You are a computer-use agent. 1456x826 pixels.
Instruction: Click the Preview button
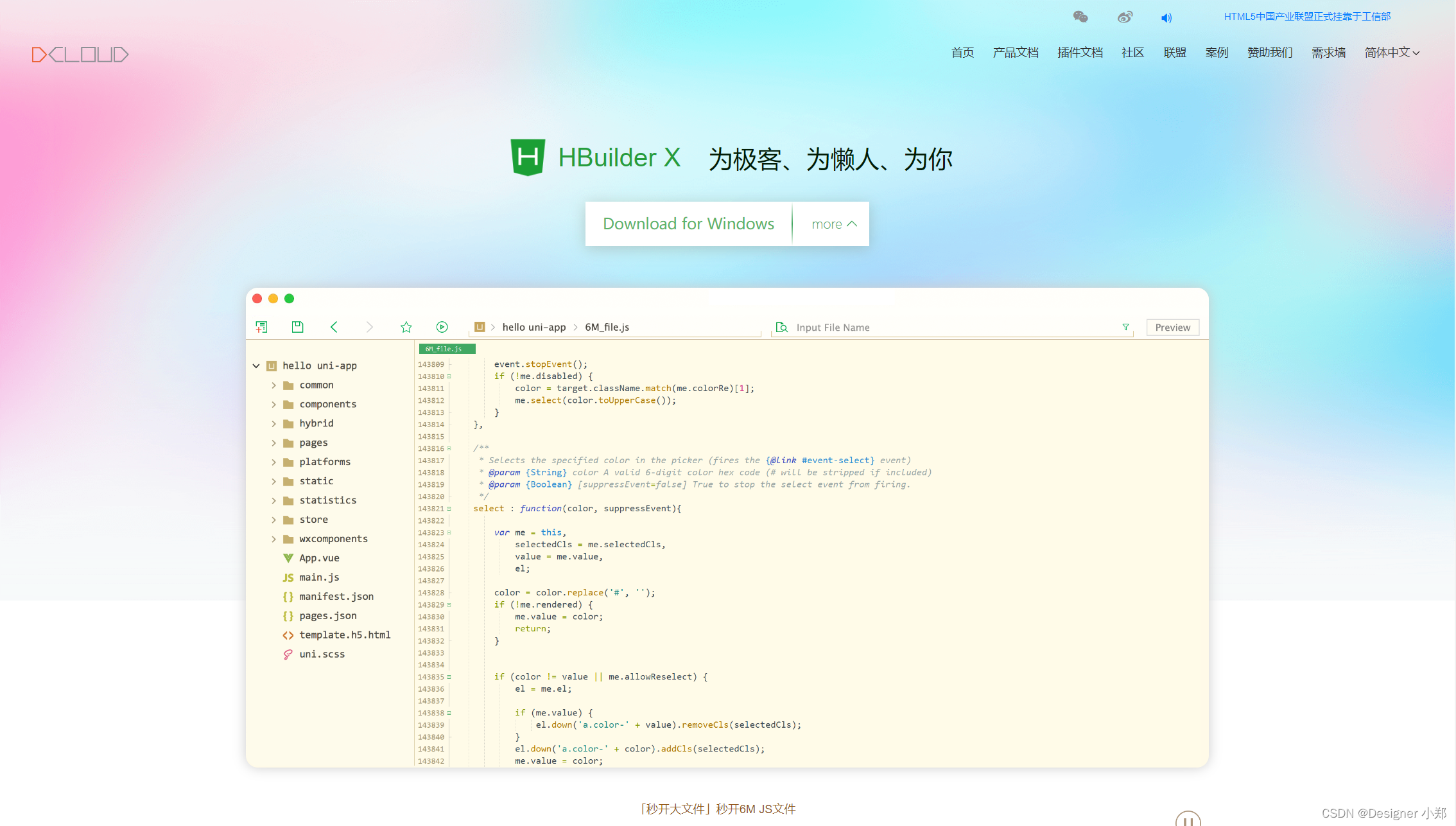[x=1172, y=328]
